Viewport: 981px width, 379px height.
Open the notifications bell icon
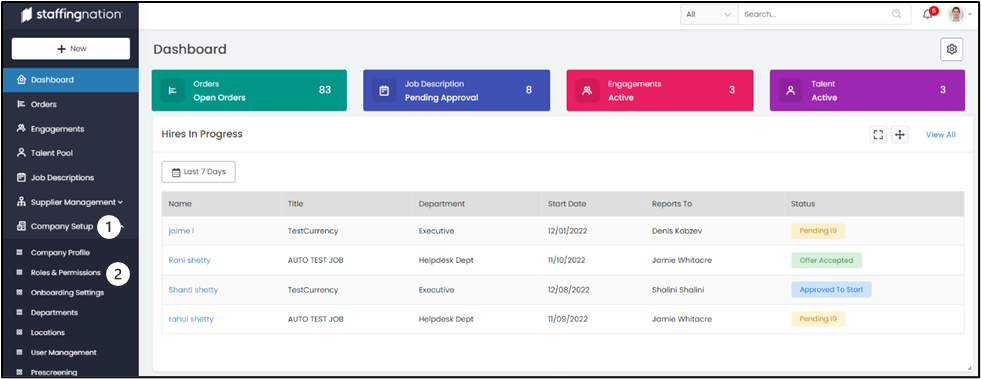(927, 14)
